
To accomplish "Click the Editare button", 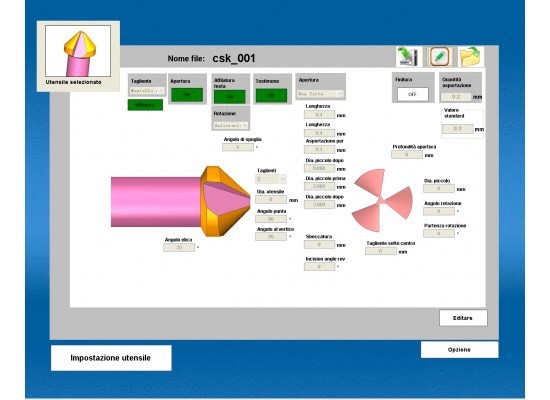I will pyautogui.click(x=463, y=318).
